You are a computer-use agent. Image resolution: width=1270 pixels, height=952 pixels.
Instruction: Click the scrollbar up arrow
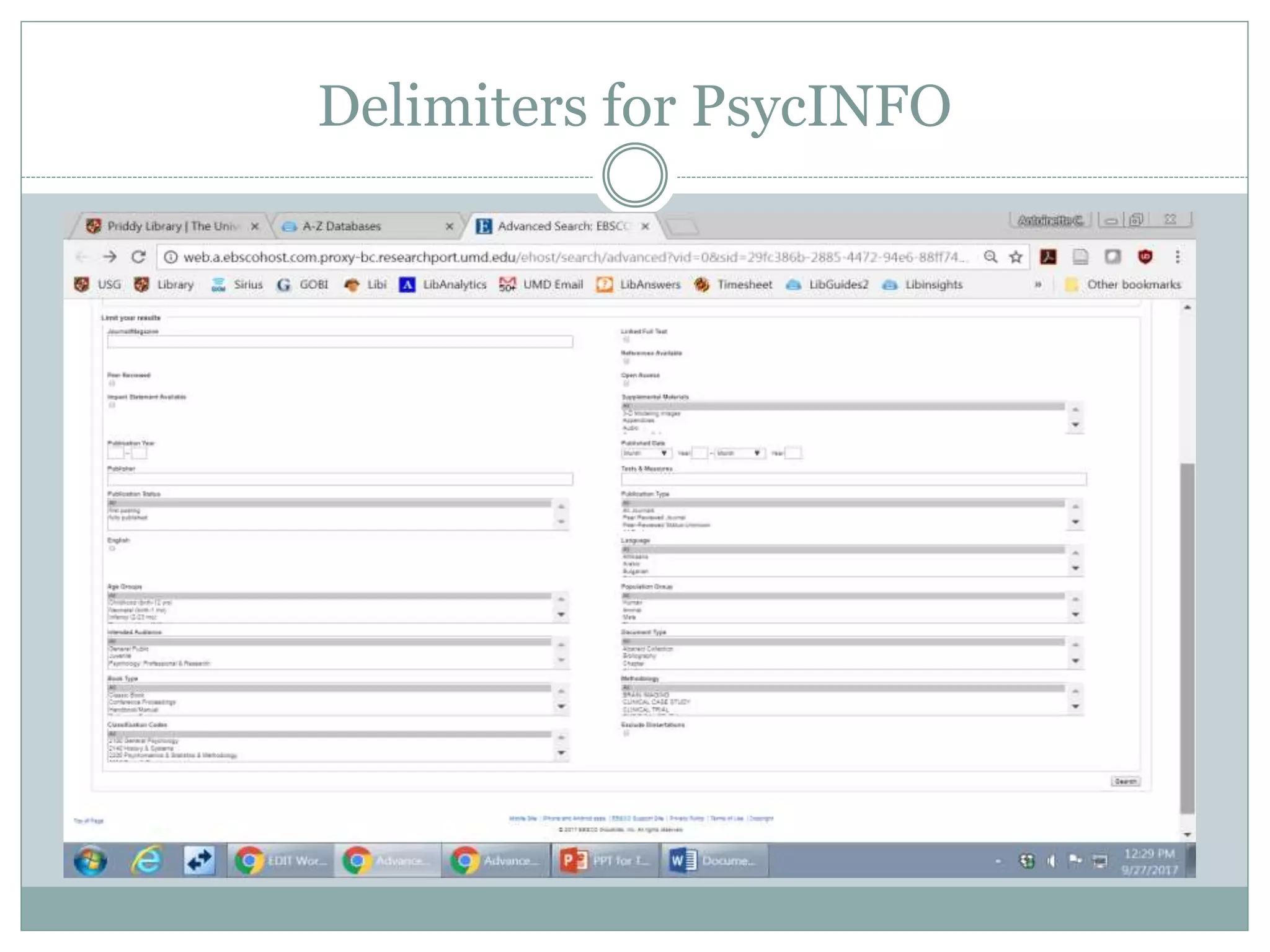(x=1186, y=307)
